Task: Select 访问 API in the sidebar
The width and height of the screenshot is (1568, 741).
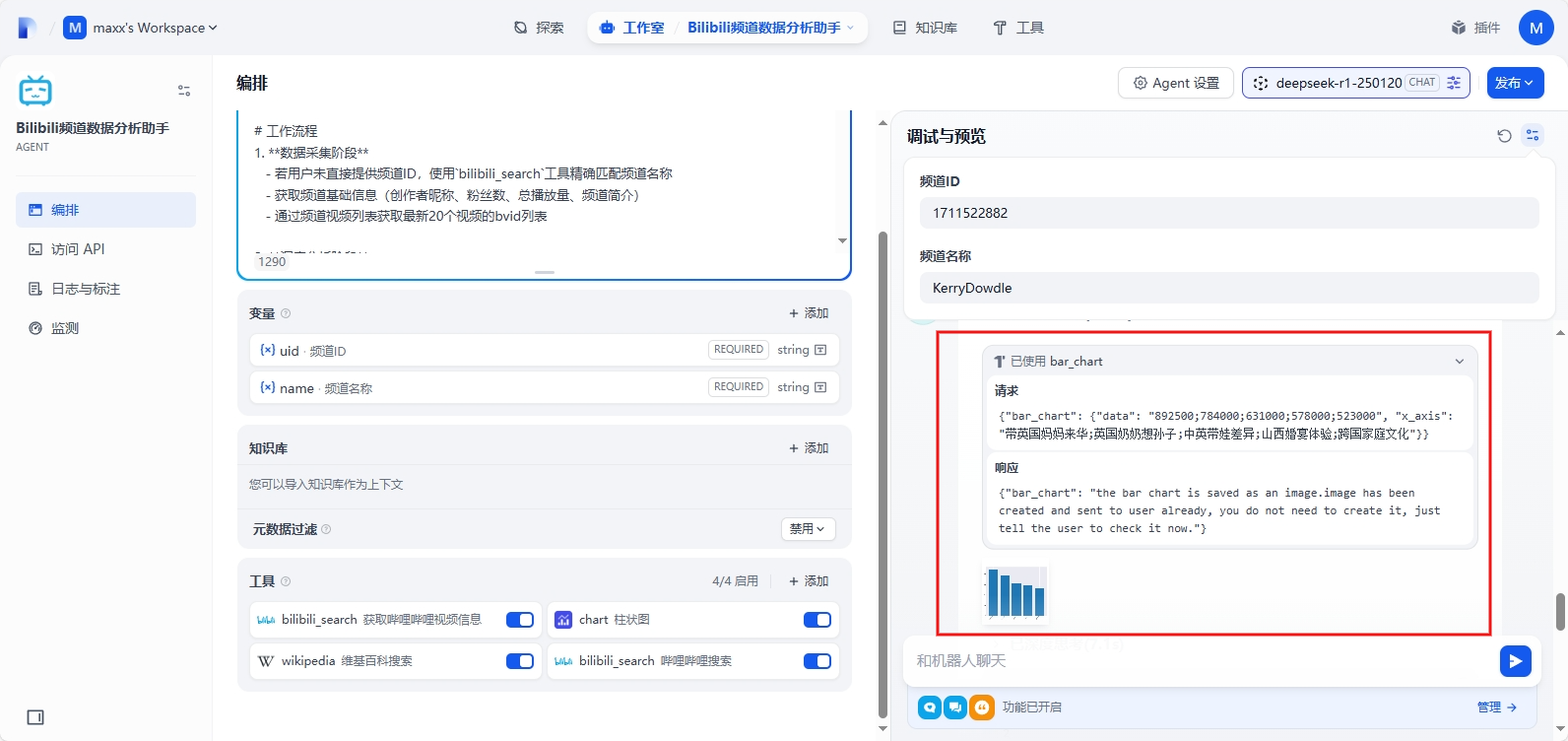Action: point(106,249)
